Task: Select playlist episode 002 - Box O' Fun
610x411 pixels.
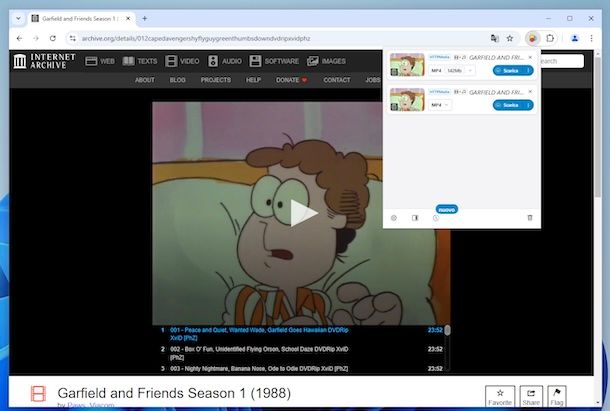Action: 302,353
